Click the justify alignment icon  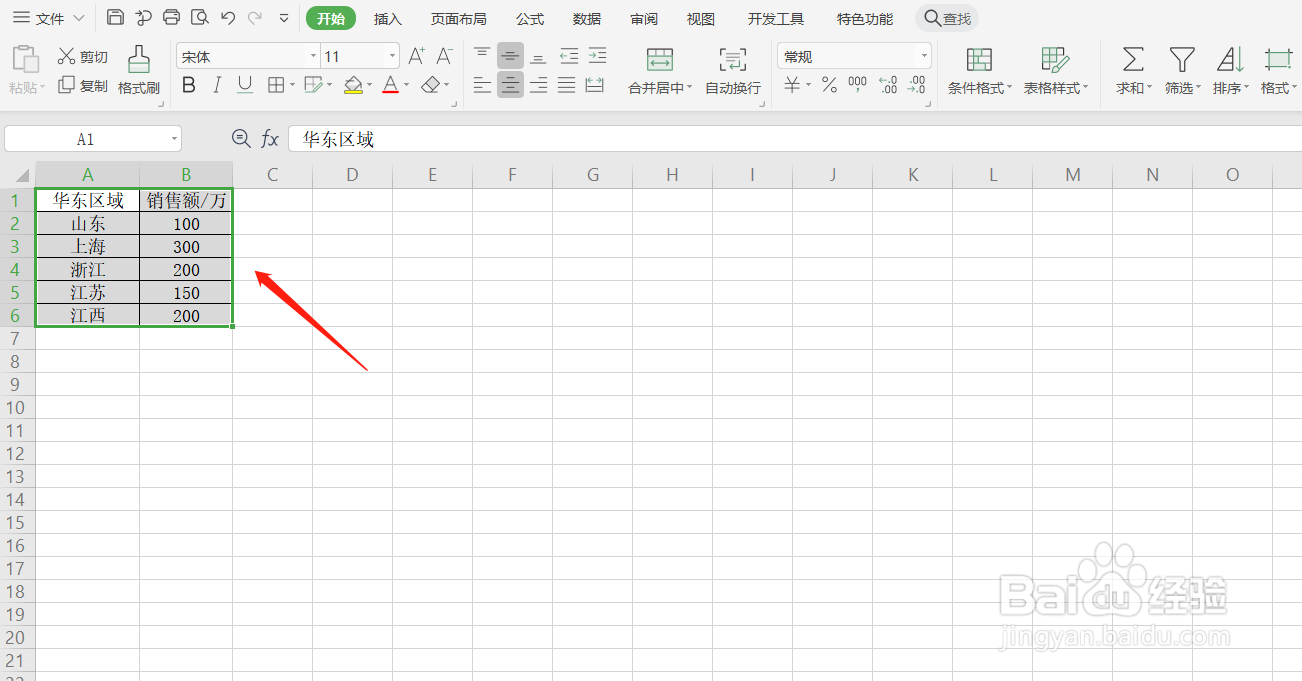point(567,85)
